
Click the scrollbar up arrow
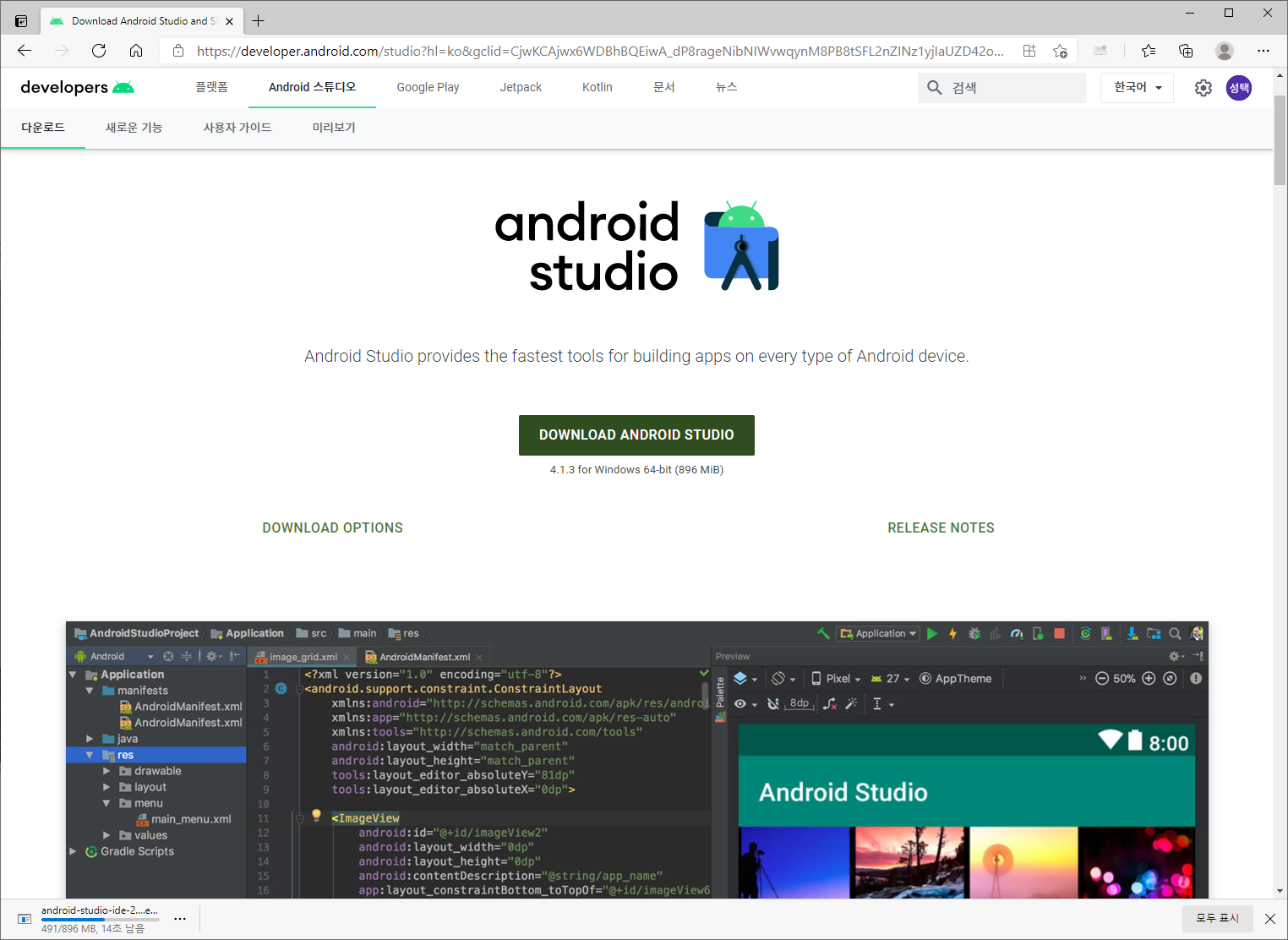[x=1280, y=74]
